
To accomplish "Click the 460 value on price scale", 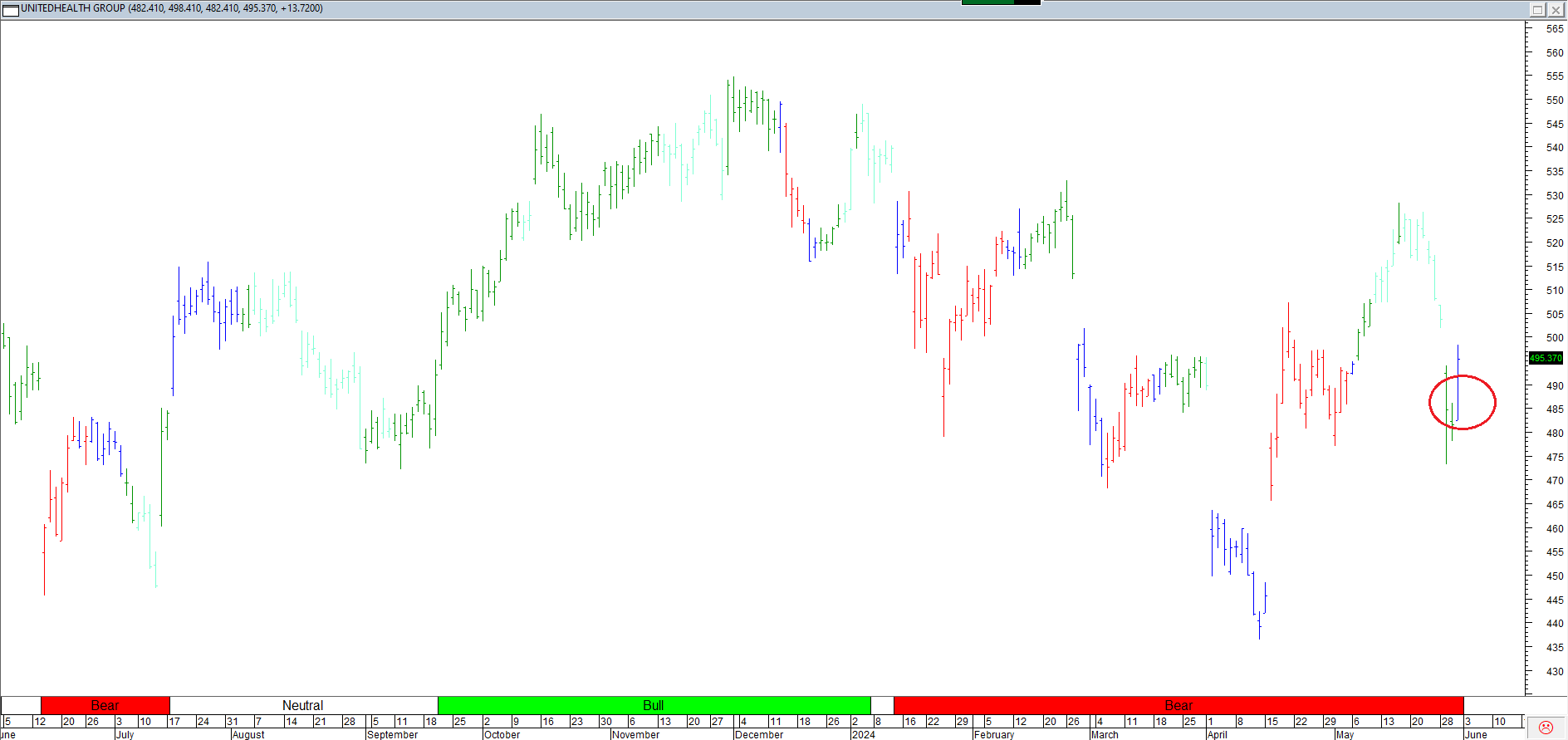I will 1555,528.
